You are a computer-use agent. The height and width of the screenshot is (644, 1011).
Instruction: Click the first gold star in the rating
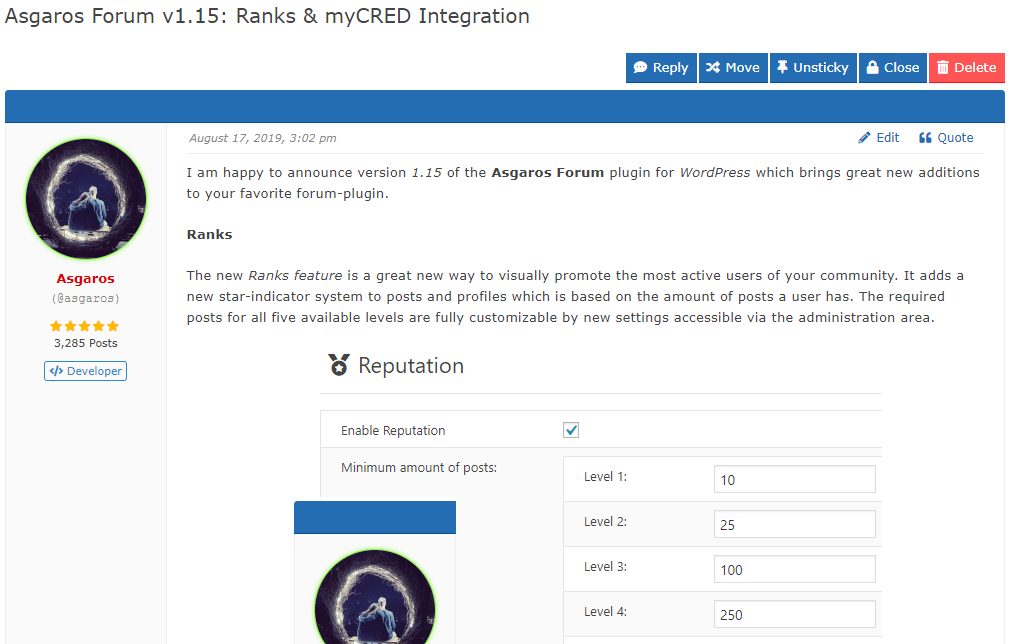point(55,326)
